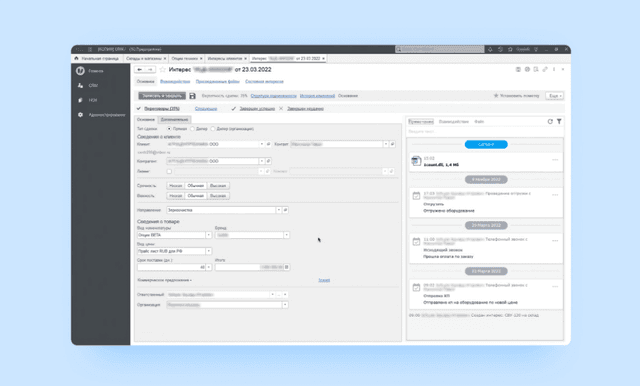The width and height of the screenshot is (640, 386).
Task: Click the report icon in form header
Action: 536,69
